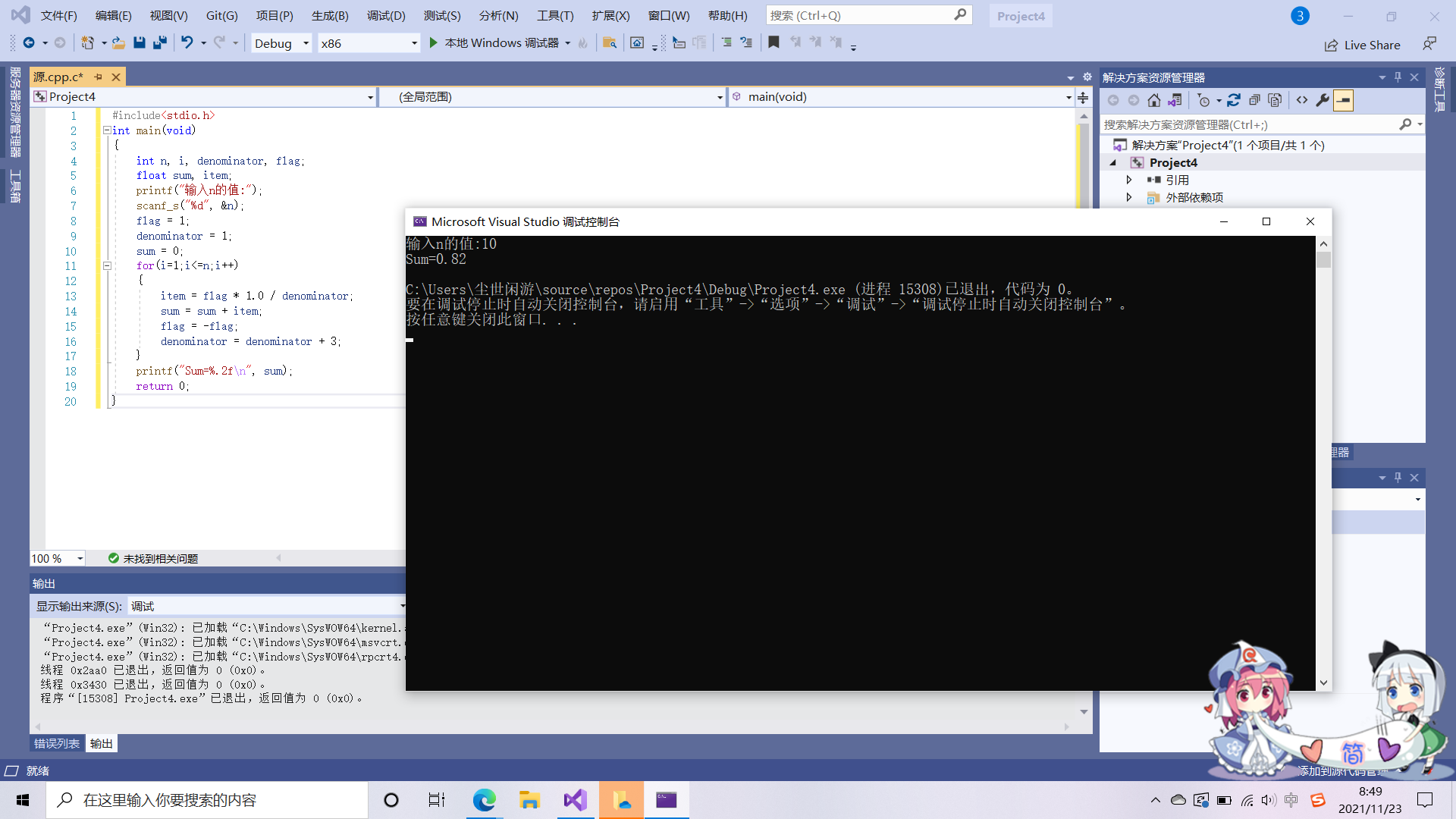Click the console window vertical scrollbar thumb
1456x819 pixels.
(1323, 260)
